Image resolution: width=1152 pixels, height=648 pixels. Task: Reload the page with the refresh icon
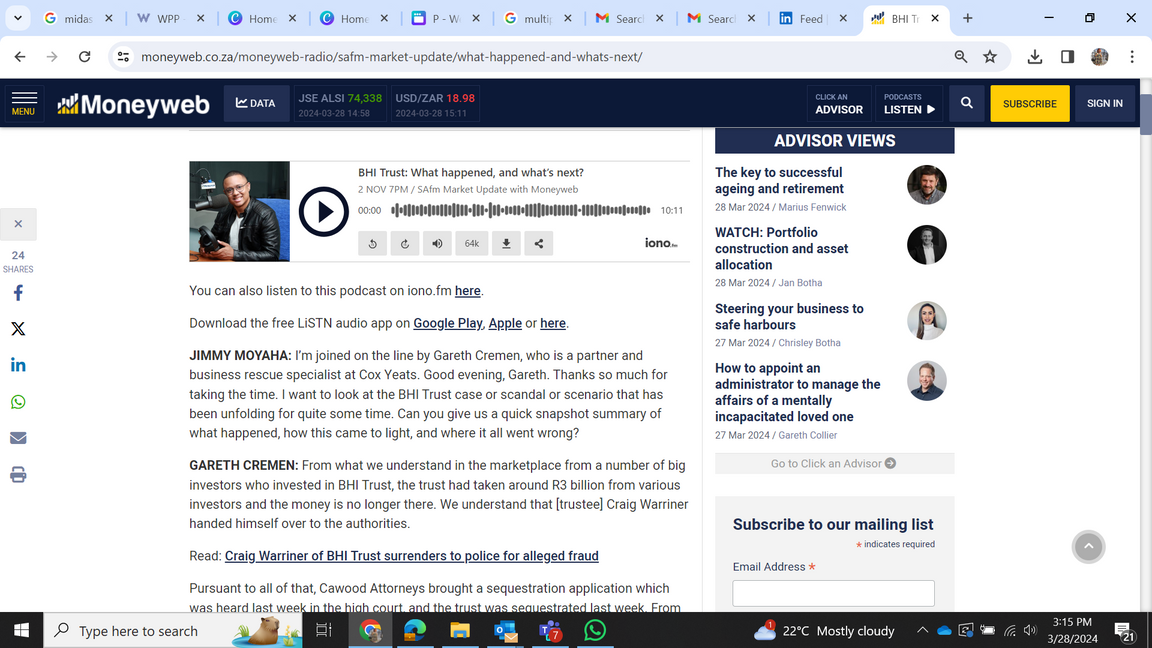(84, 57)
